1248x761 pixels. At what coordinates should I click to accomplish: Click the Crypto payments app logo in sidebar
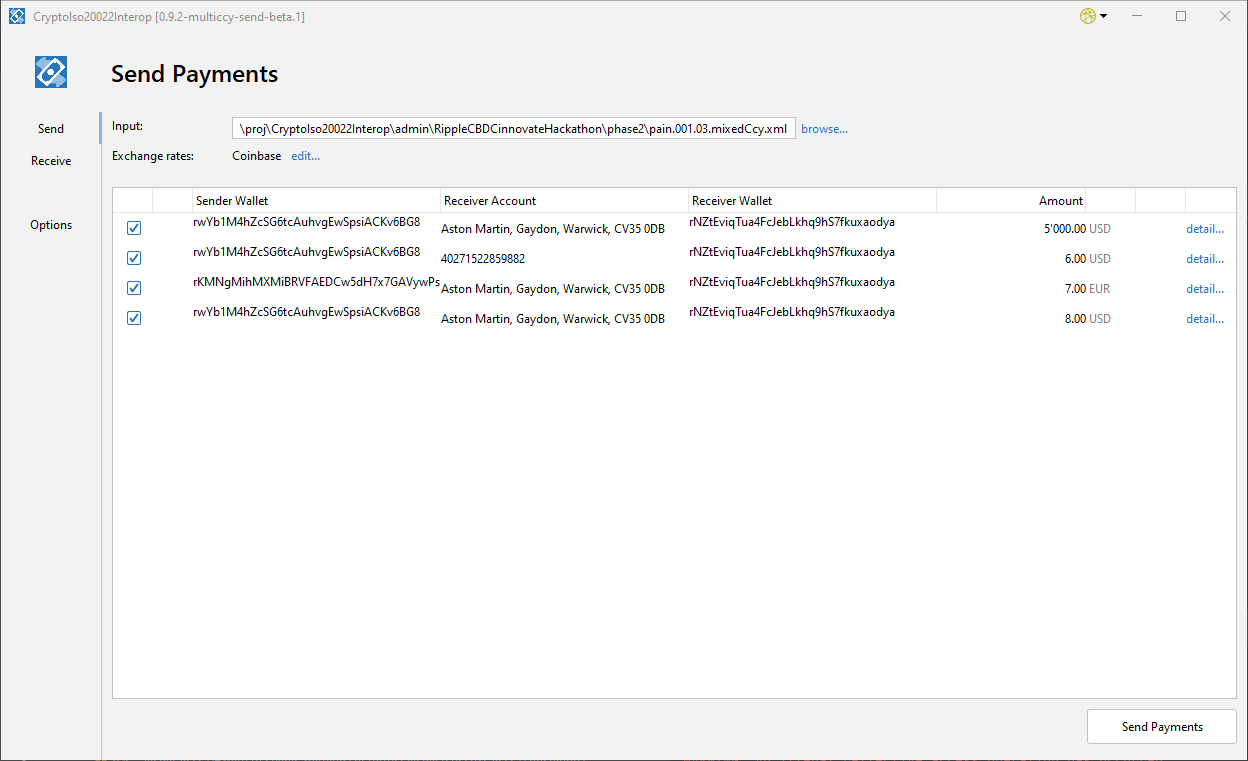[50, 71]
